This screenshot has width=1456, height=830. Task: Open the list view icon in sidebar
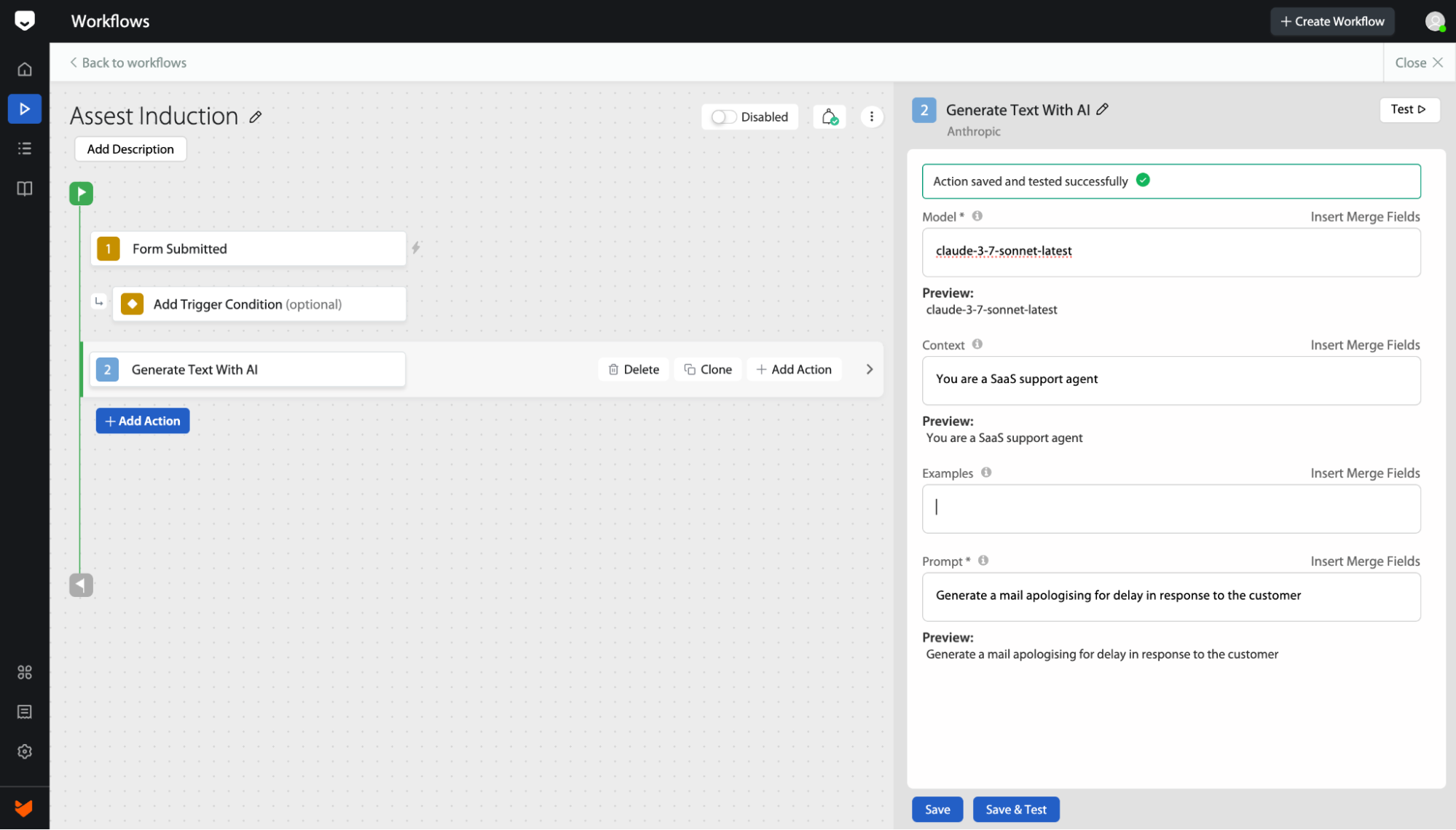pos(25,149)
